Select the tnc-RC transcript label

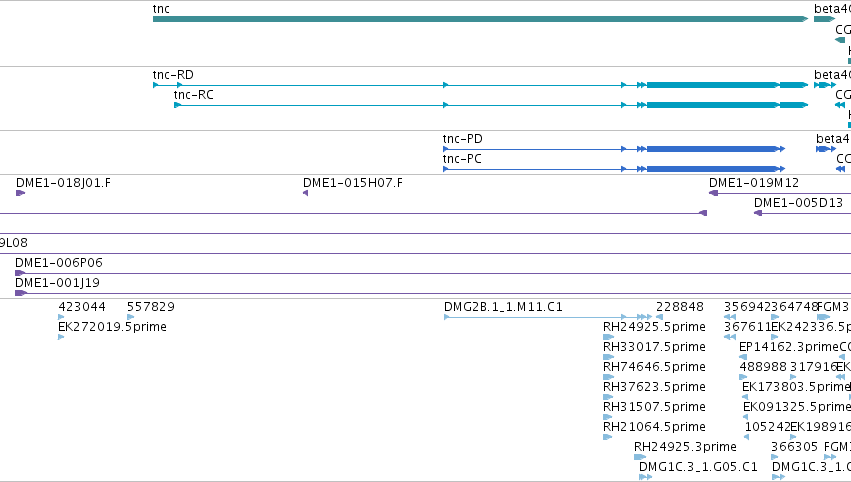tap(194, 94)
